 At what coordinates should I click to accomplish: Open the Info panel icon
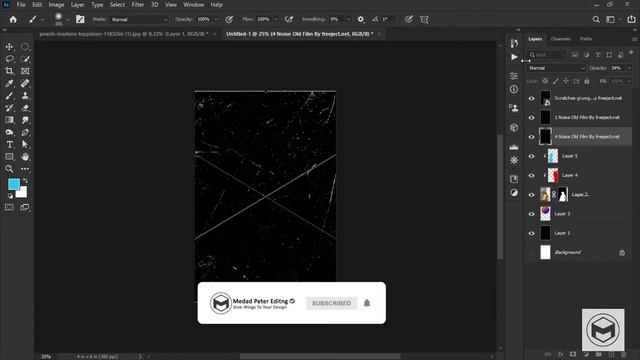tap(514, 89)
